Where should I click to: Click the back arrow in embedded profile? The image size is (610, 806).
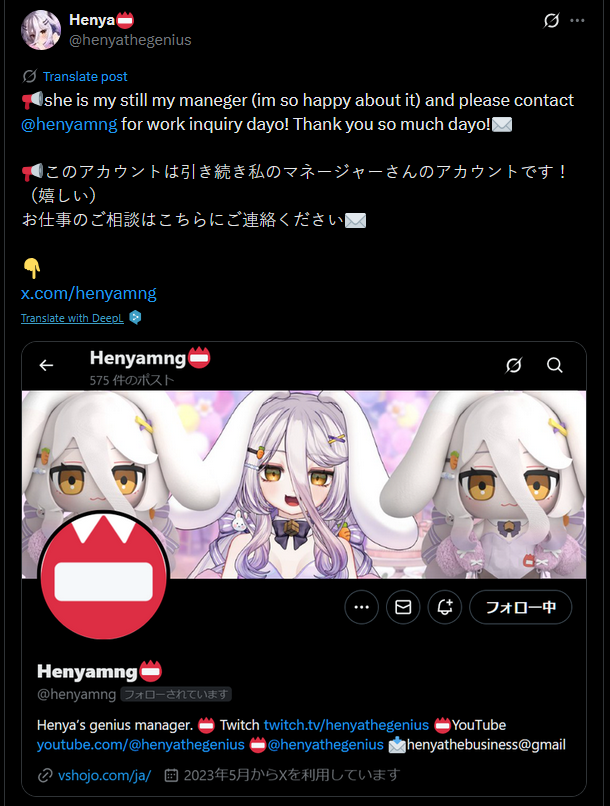(x=46, y=365)
